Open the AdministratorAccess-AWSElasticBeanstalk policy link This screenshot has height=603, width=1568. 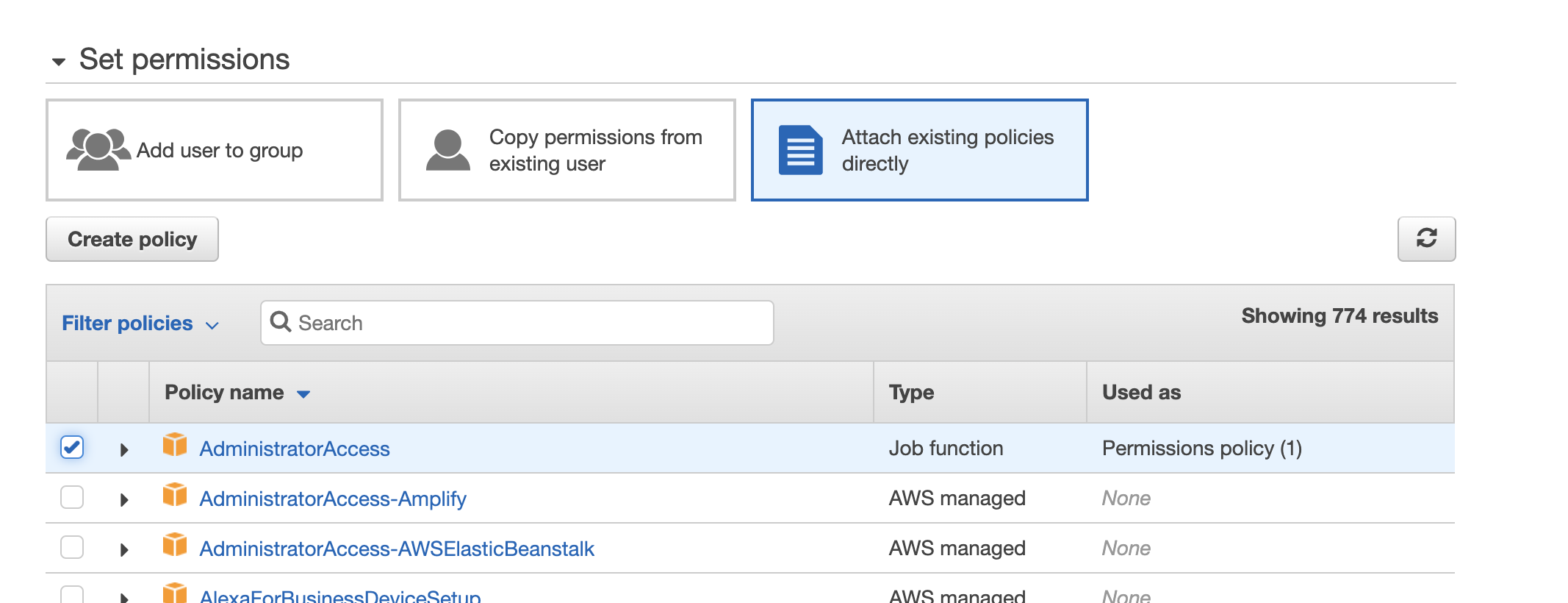[397, 549]
